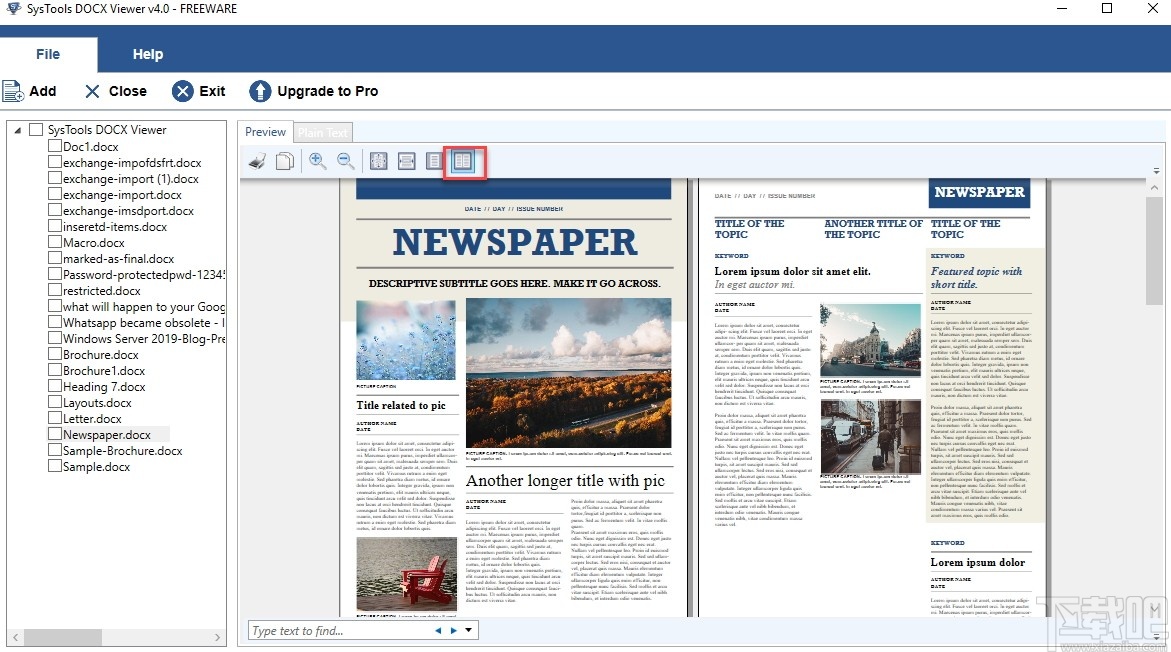Enable two-page layout view icon
Screen dimensions: 1171x652
tap(463, 160)
